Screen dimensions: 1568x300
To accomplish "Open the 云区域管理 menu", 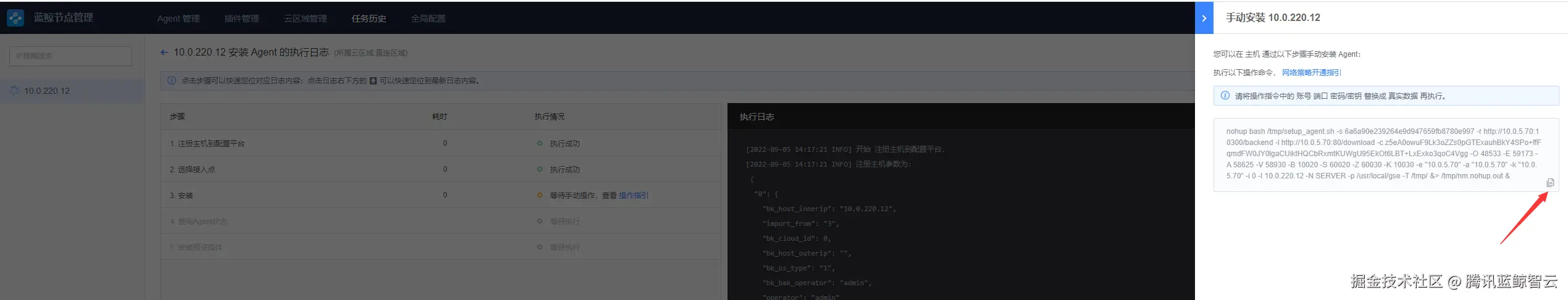I will [305, 19].
